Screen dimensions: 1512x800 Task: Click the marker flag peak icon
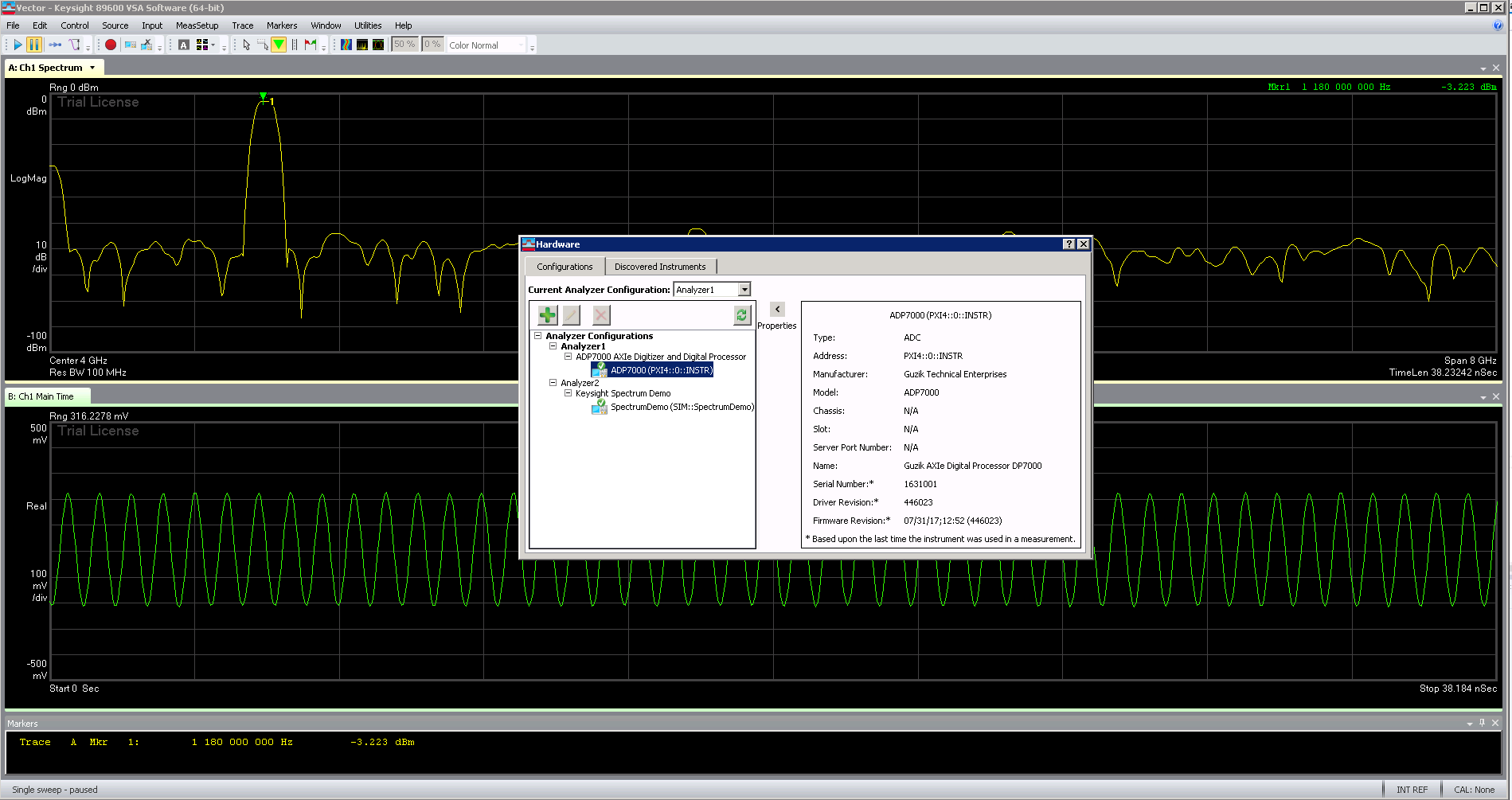[x=311, y=45]
